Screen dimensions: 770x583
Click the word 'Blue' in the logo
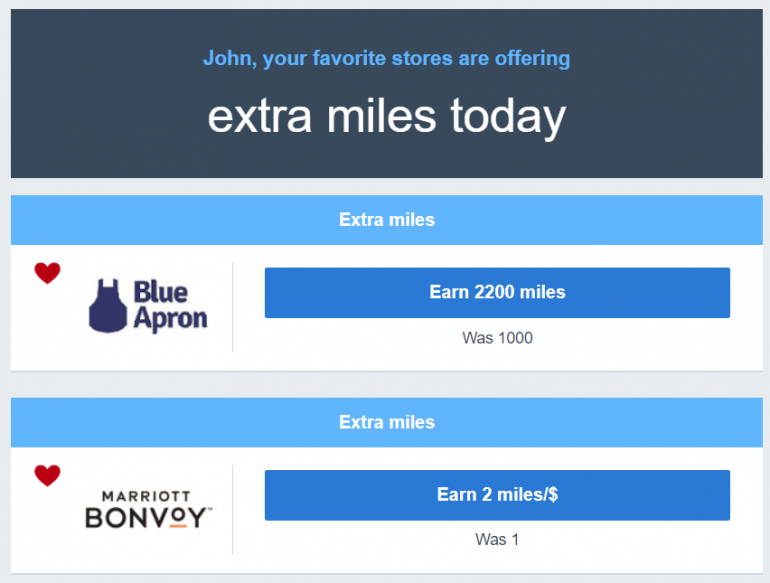click(x=160, y=293)
